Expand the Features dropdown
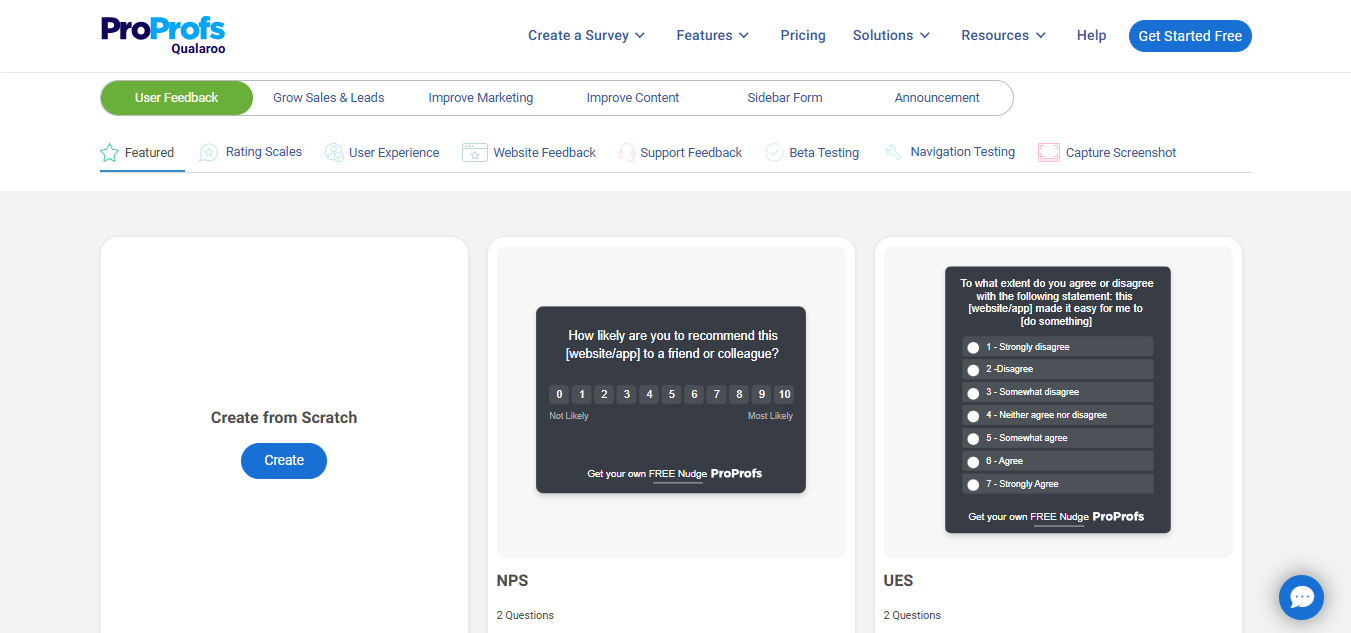1351x633 pixels. pos(712,35)
